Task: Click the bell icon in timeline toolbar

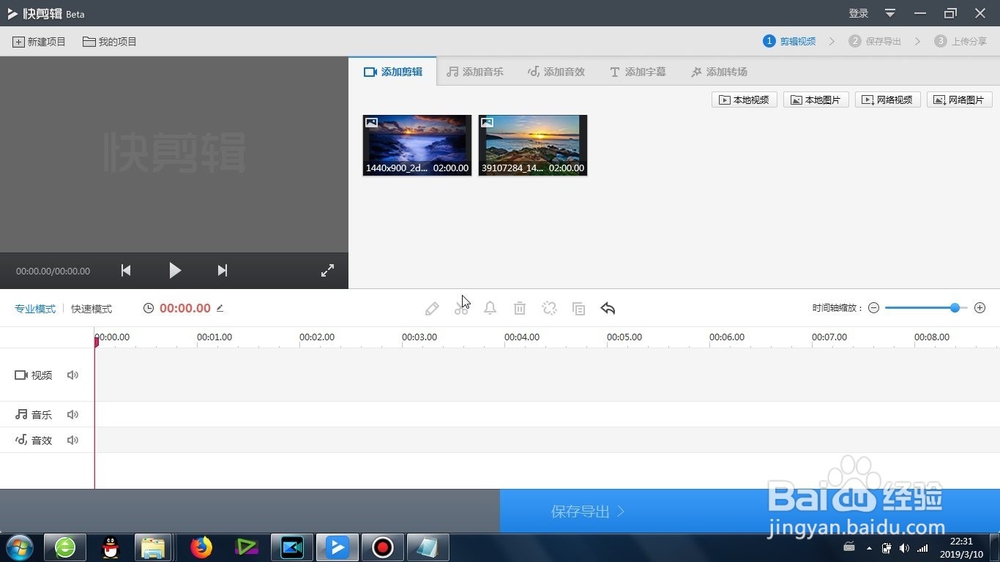Action: [490, 309]
